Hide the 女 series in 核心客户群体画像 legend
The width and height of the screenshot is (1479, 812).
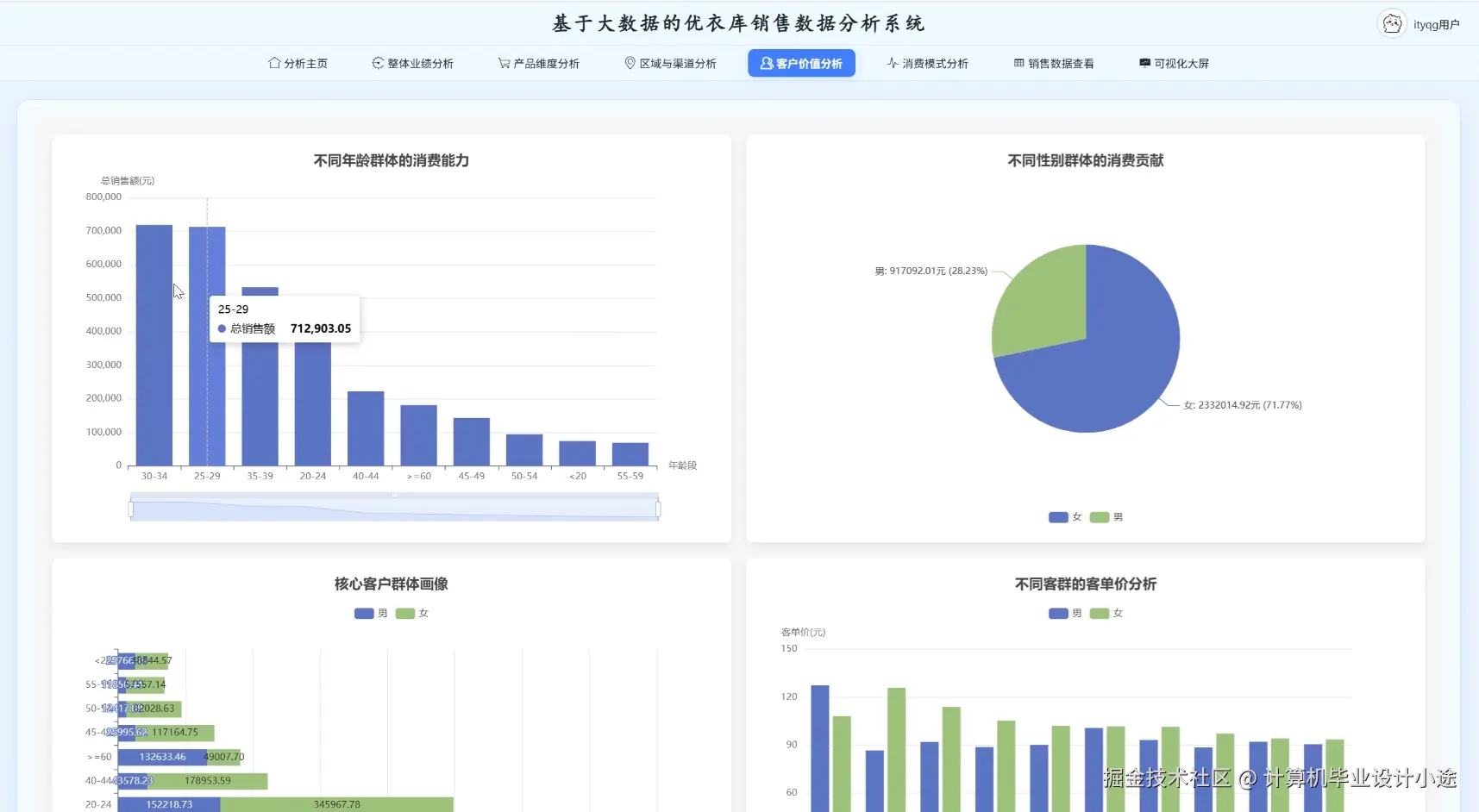click(412, 614)
